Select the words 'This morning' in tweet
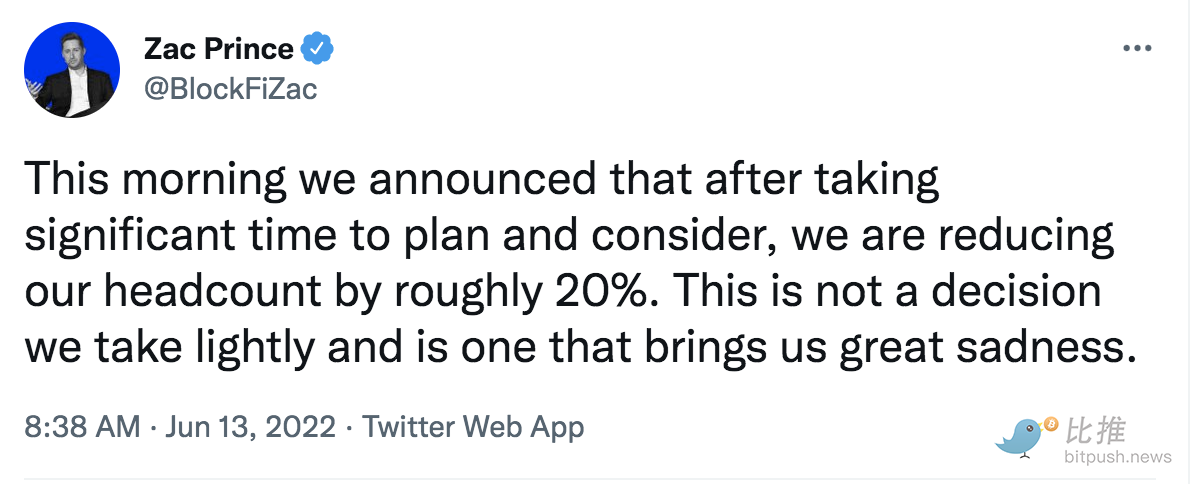This screenshot has width=1192, height=484. tap(157, 181)
